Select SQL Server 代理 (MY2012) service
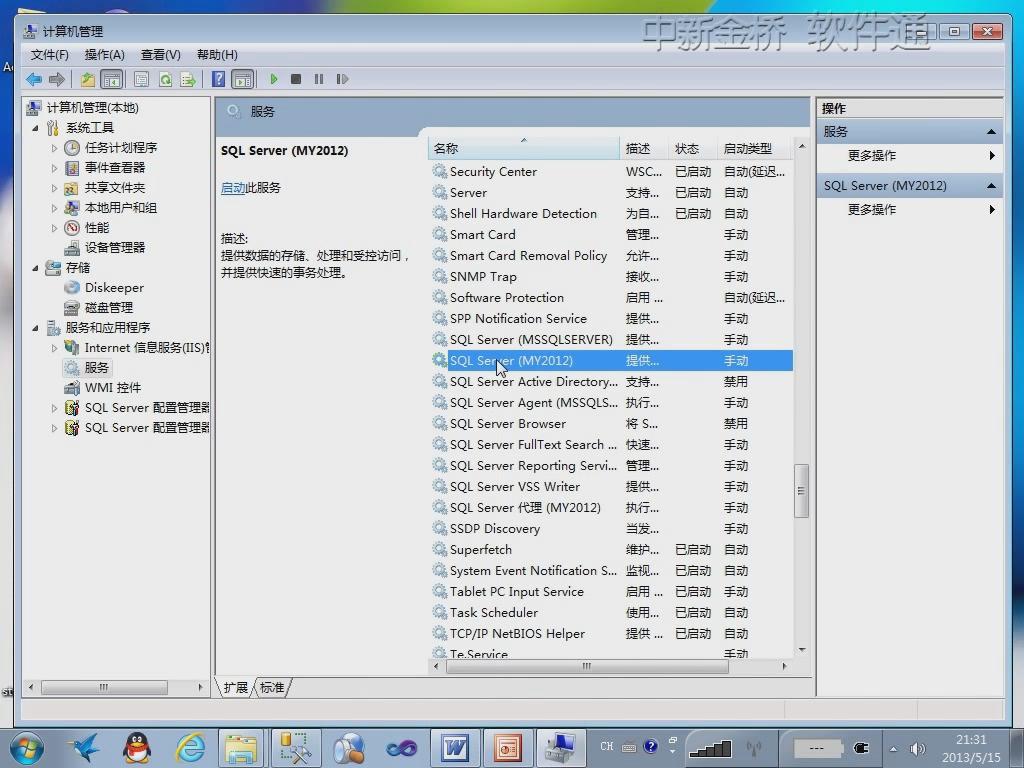The width and height of the screenshot is (1024, 768). click(x=611, y=507)
